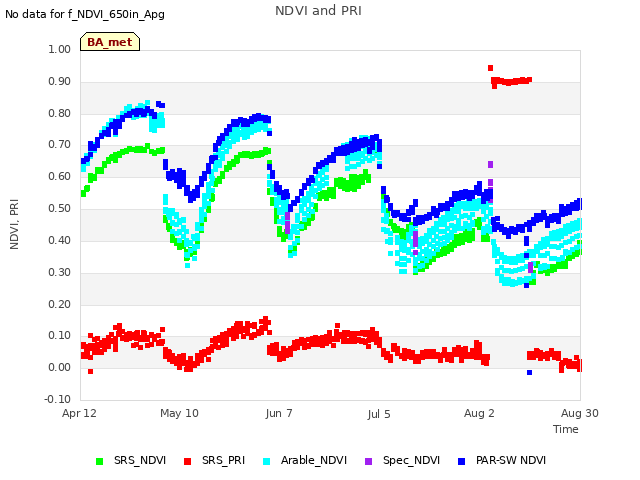Screen dimensions: 640x480
Task: Click the lone red point below 0.00 near Apr 12
Action: pos(91,371)
